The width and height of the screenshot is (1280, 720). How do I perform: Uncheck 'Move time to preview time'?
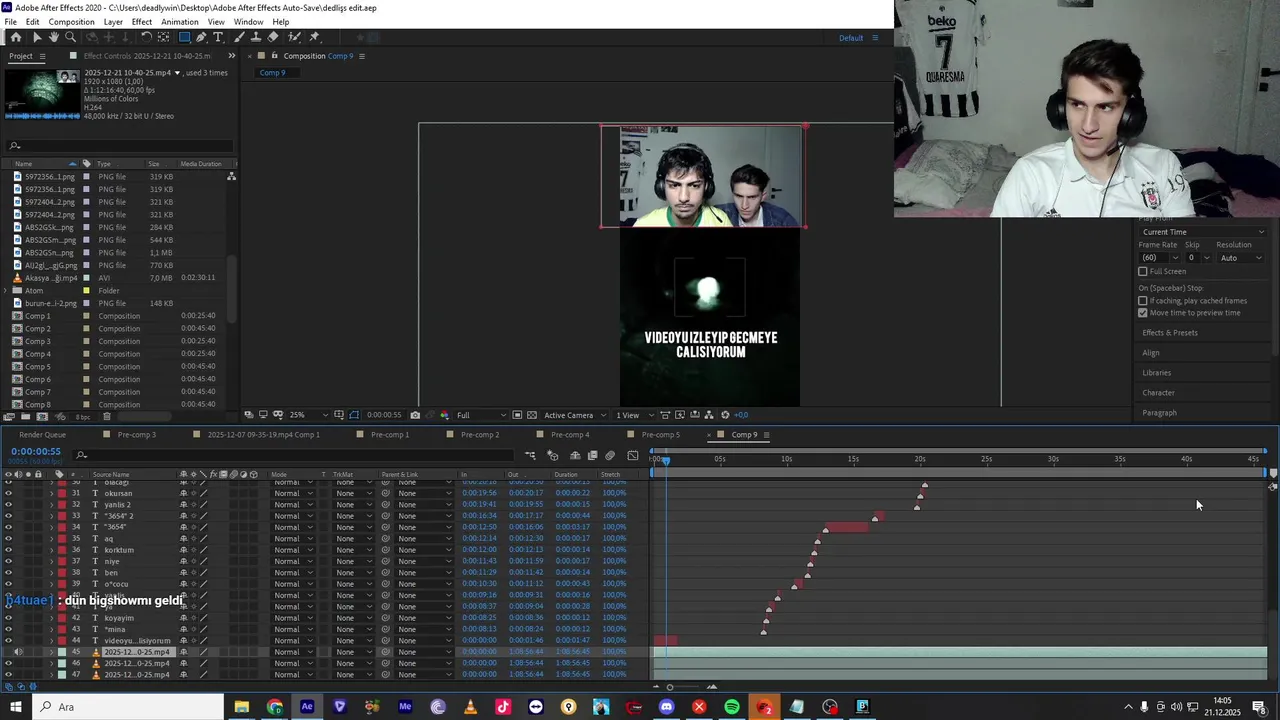[1143, 312]
